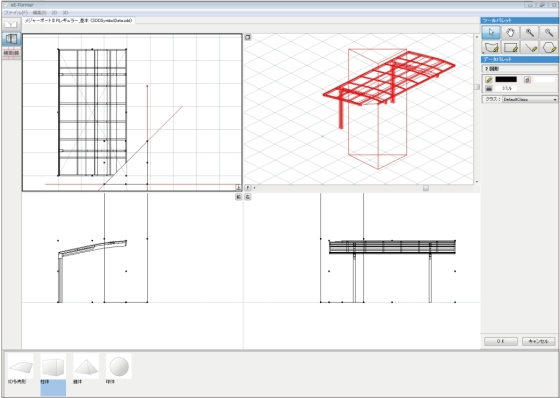This screenshot has height=398, width=560.
Task: Click the 上 top view label button
Action: (x=238, y=188)
